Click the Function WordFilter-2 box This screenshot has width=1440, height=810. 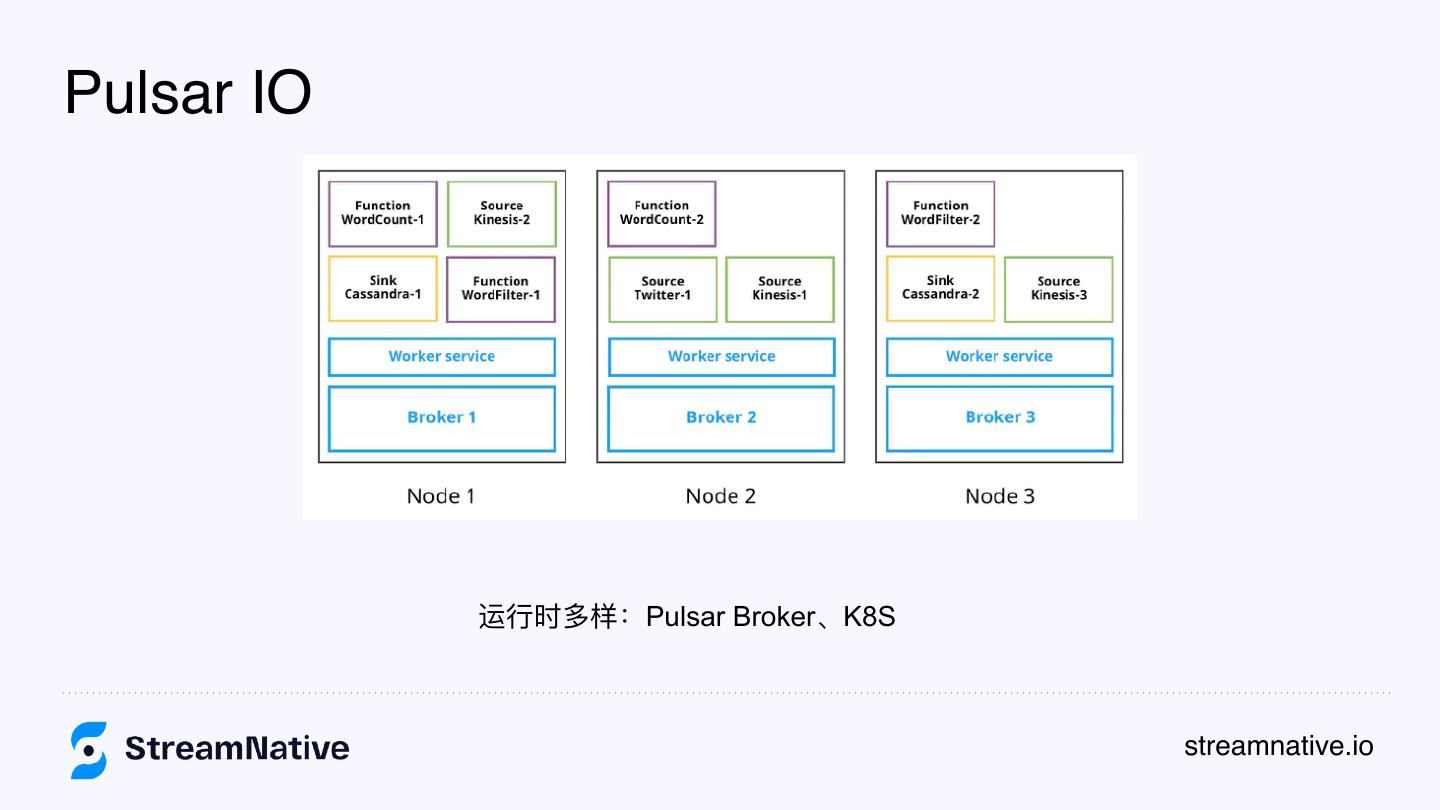(x=941, y=213)
